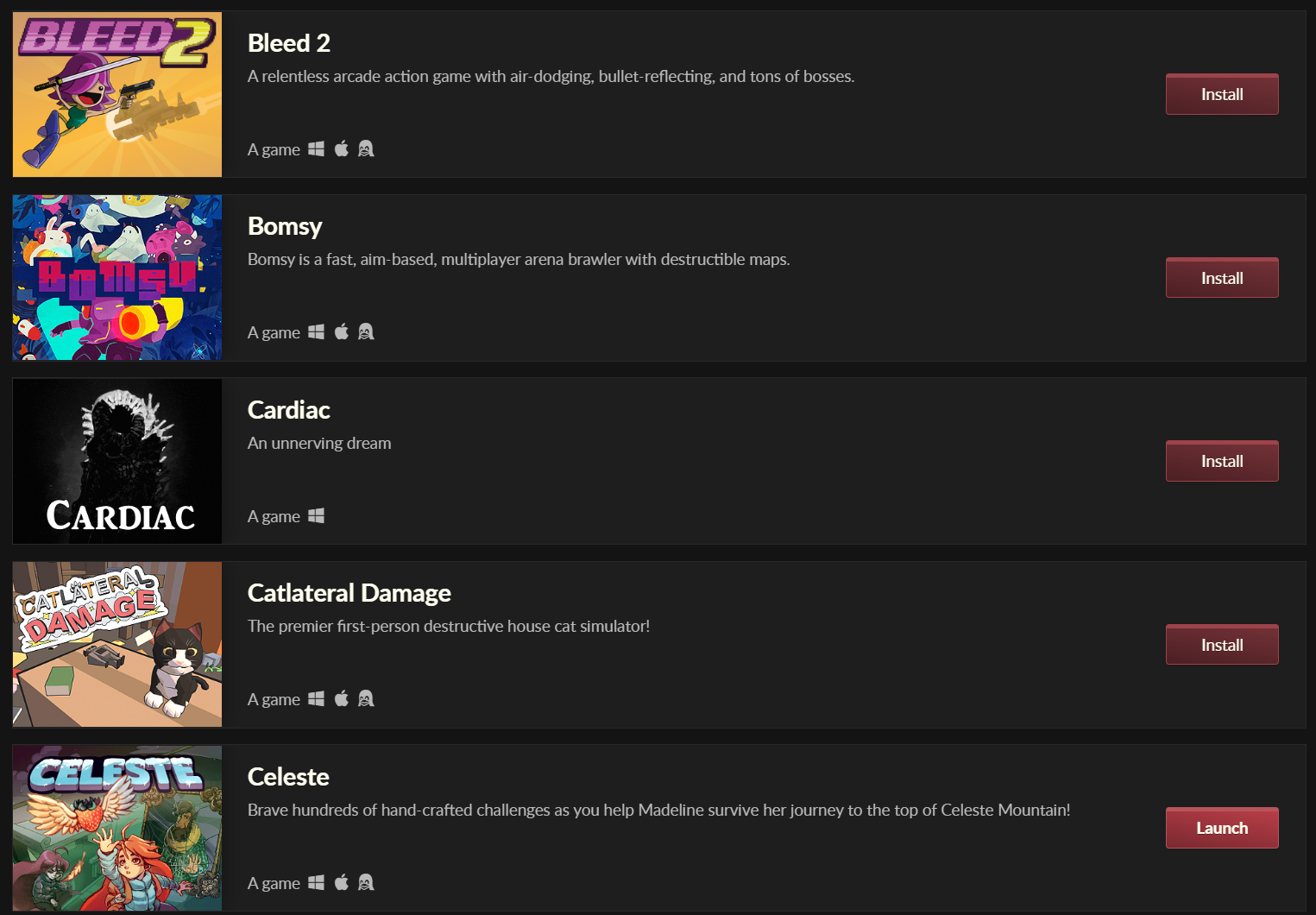
Task: Open the Cardiac title link
Action: tap(289, 410)
